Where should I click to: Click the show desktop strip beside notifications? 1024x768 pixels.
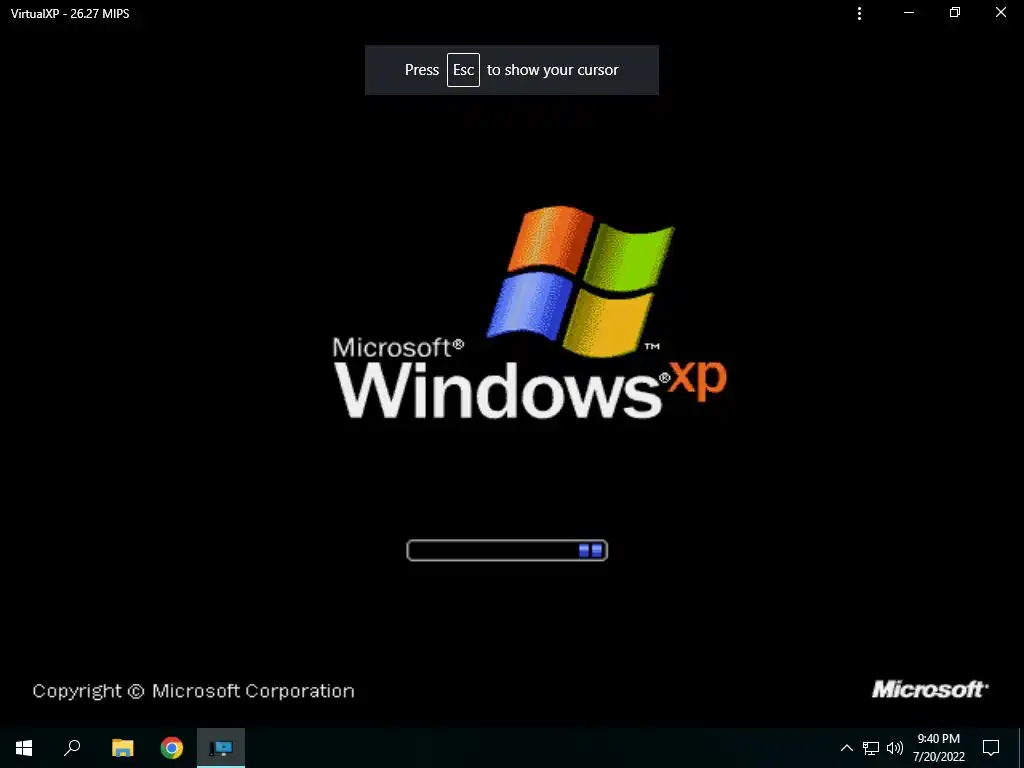click(1021, 748)
